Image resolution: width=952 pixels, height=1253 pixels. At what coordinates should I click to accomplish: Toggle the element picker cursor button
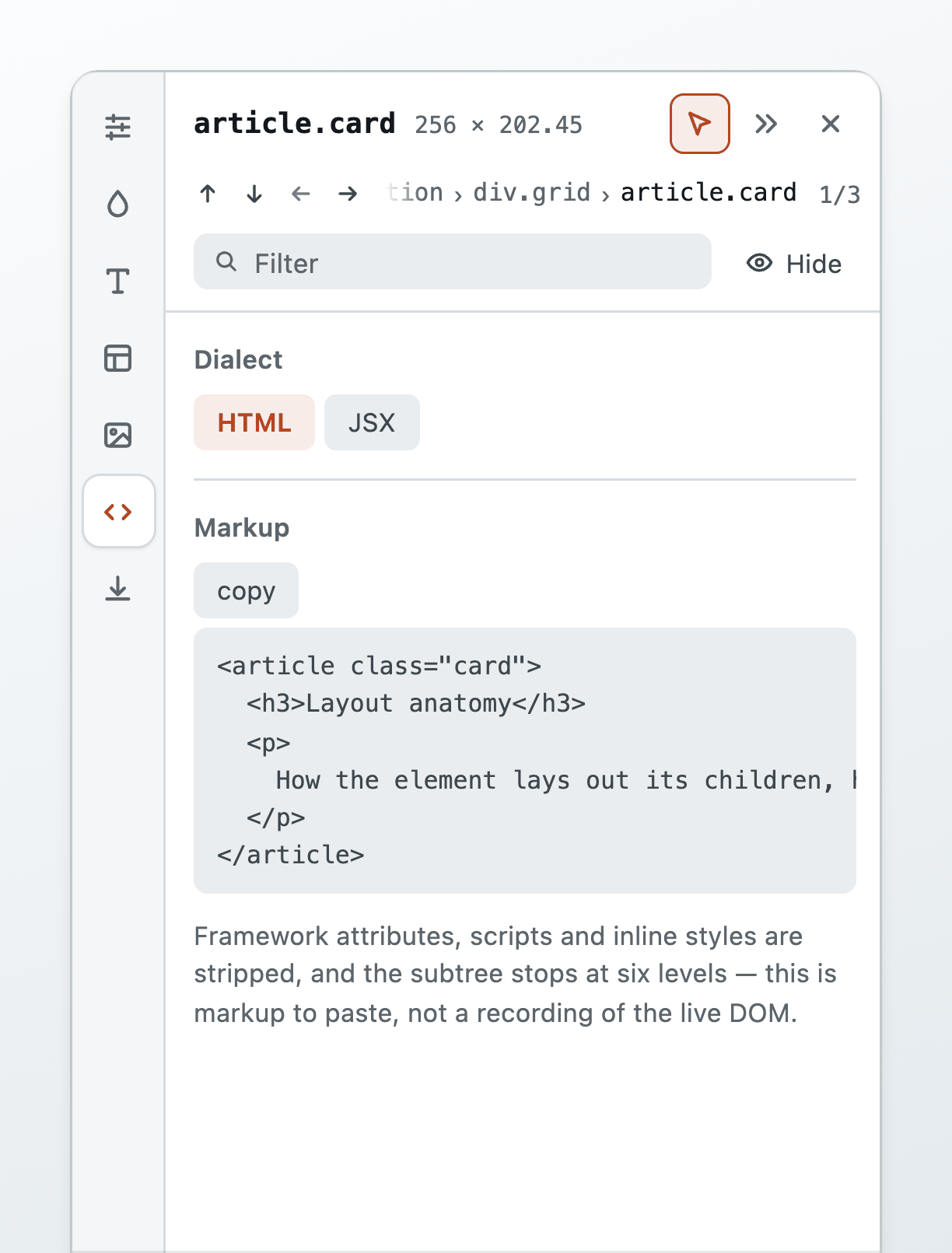(700, 124)
